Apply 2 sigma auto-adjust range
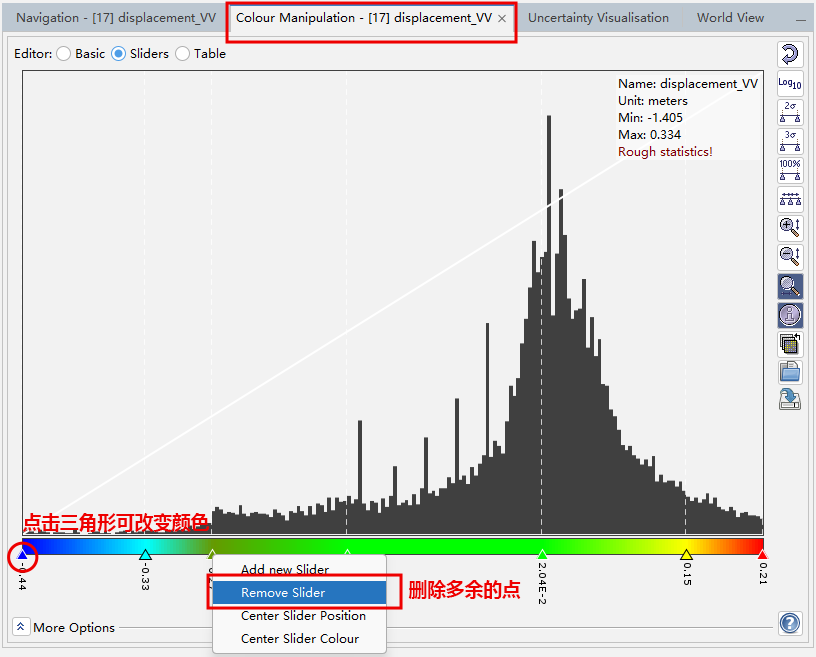Image resolution: width=816 pixels, height=657 pixels. point(789,112)
